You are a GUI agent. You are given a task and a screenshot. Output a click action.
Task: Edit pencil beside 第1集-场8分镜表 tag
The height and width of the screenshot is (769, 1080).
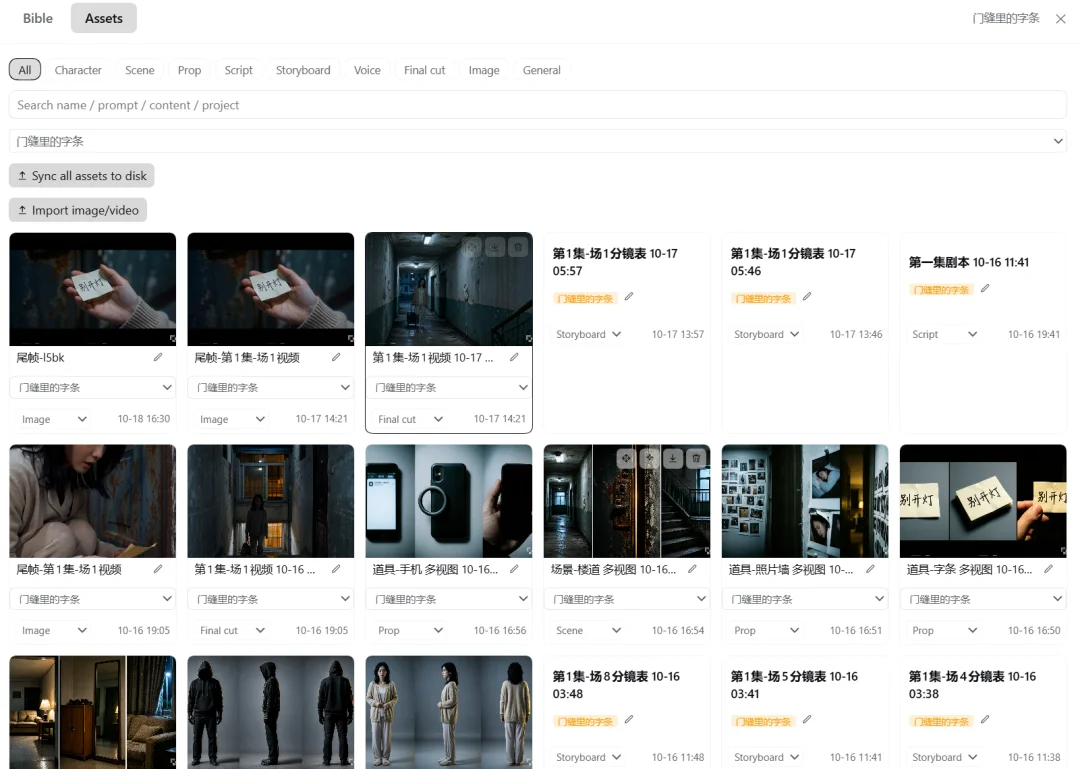629,719
